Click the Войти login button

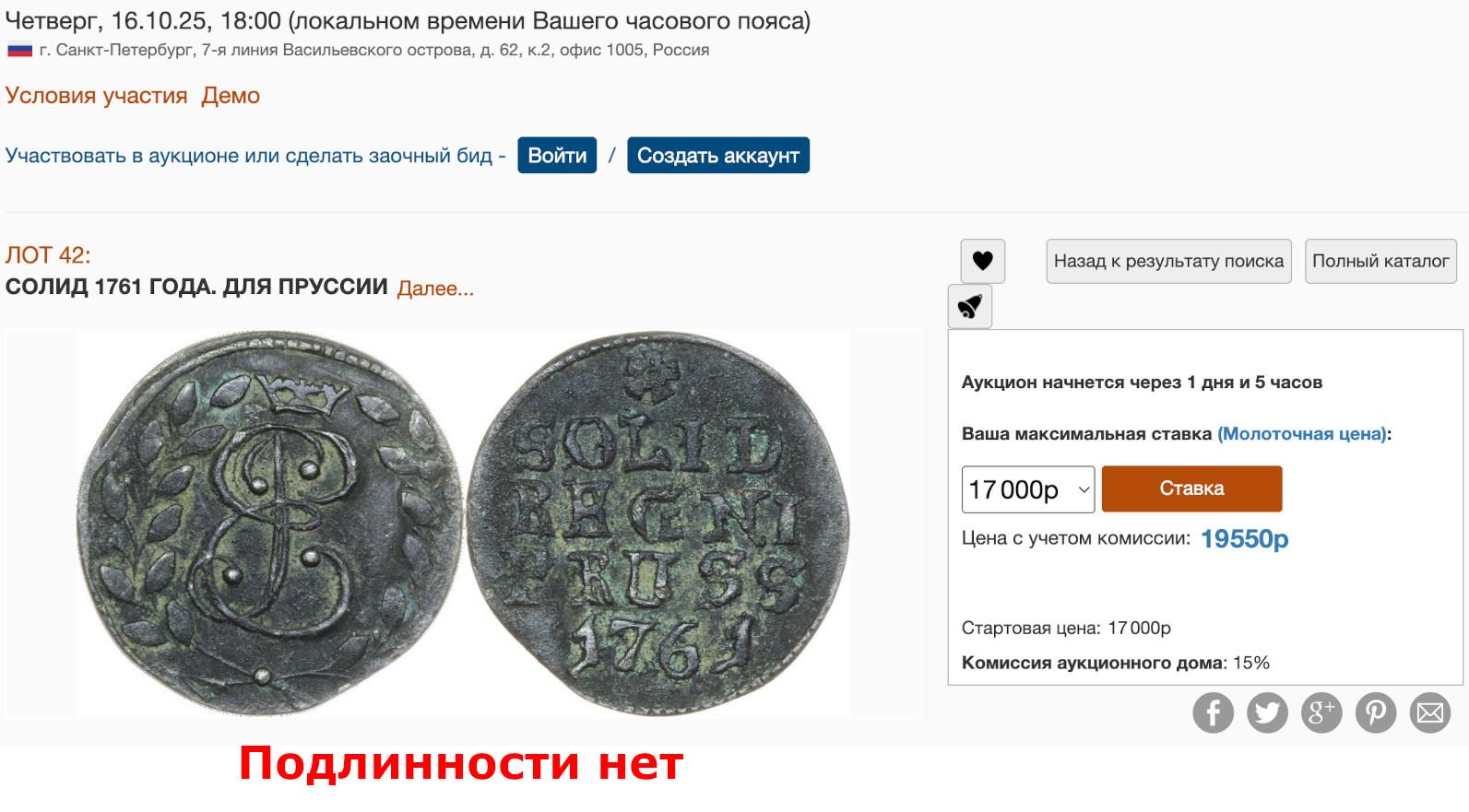(557, 155)
